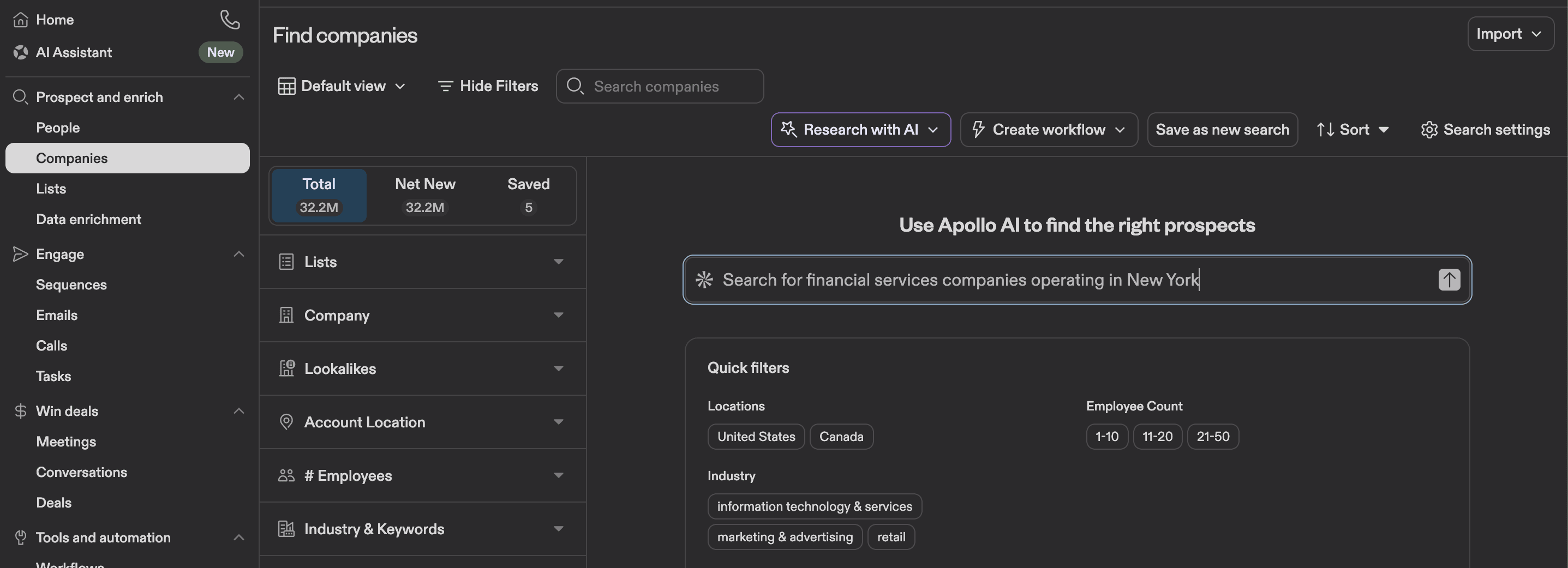Select People under Prospect and enrich
1568x568 pixels.
pyautogui.click(x=58, y=127)
